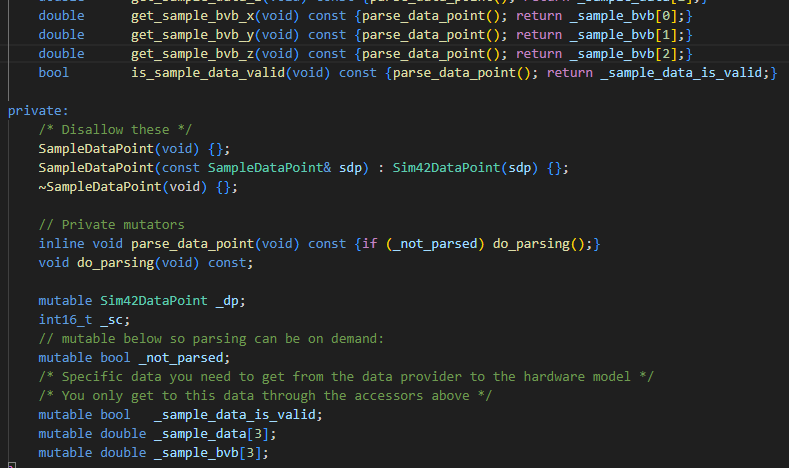Click the _sample_bvb[2] return expression
The image size is (789, 468).
623,54
